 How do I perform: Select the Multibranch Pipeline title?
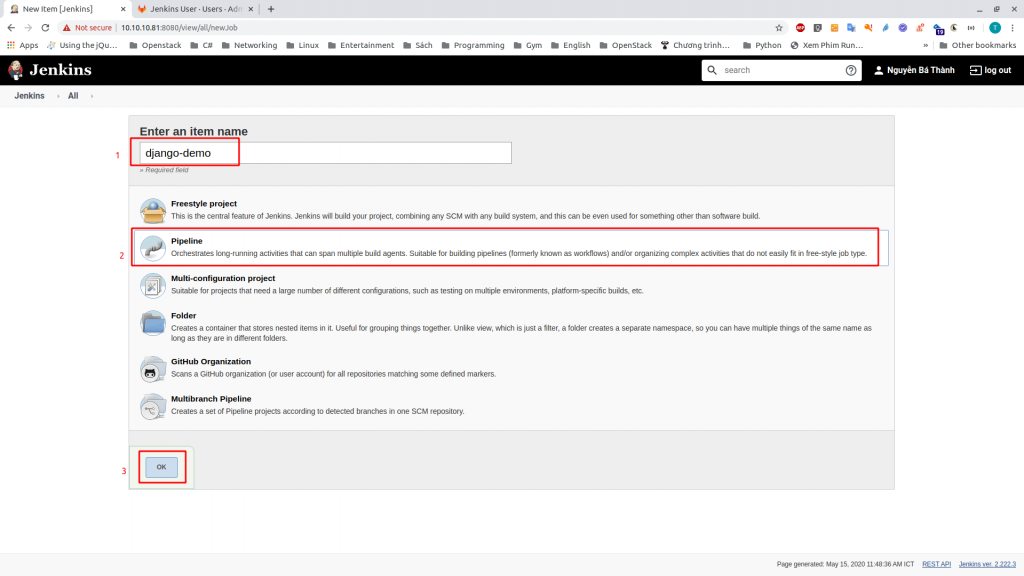pos(211,399)
